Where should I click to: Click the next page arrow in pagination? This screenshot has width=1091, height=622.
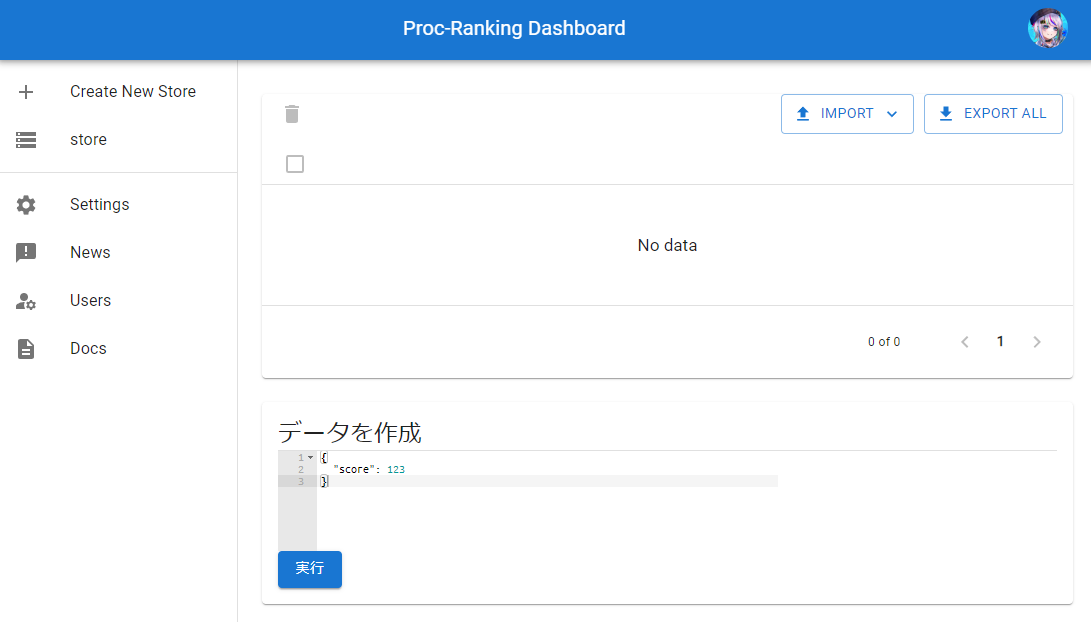point(1037,341)
